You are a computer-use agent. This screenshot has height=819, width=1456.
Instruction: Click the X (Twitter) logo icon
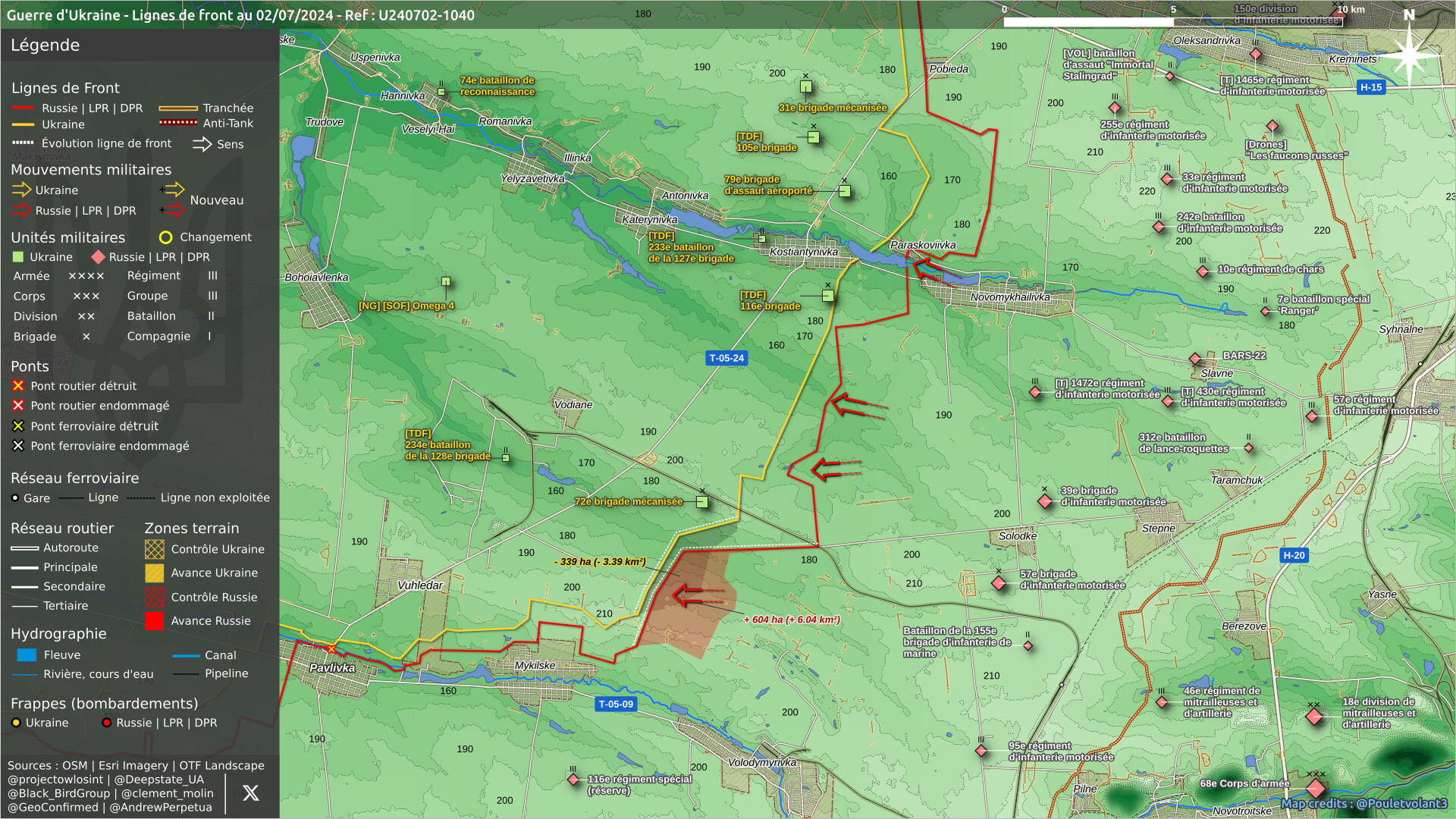coord(250,793)
